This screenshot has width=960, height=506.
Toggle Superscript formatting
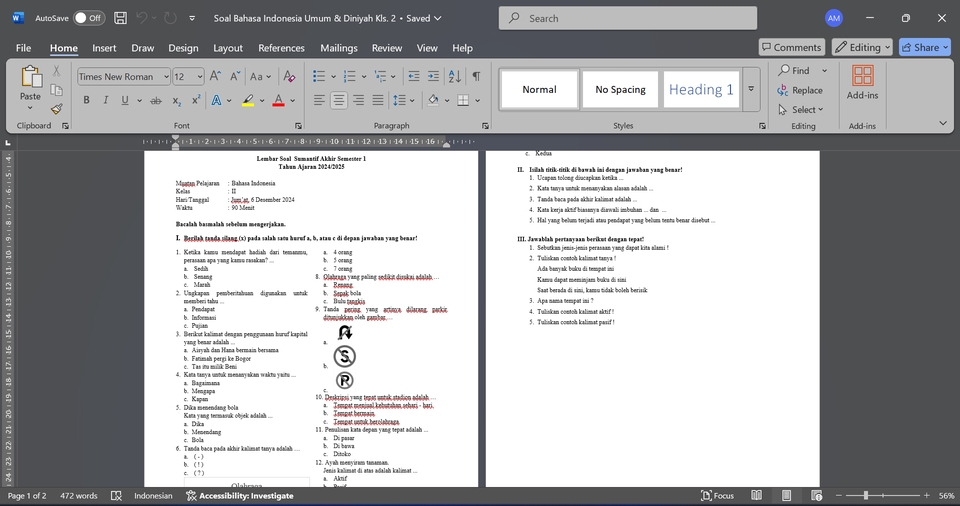(x=196, y=100)
